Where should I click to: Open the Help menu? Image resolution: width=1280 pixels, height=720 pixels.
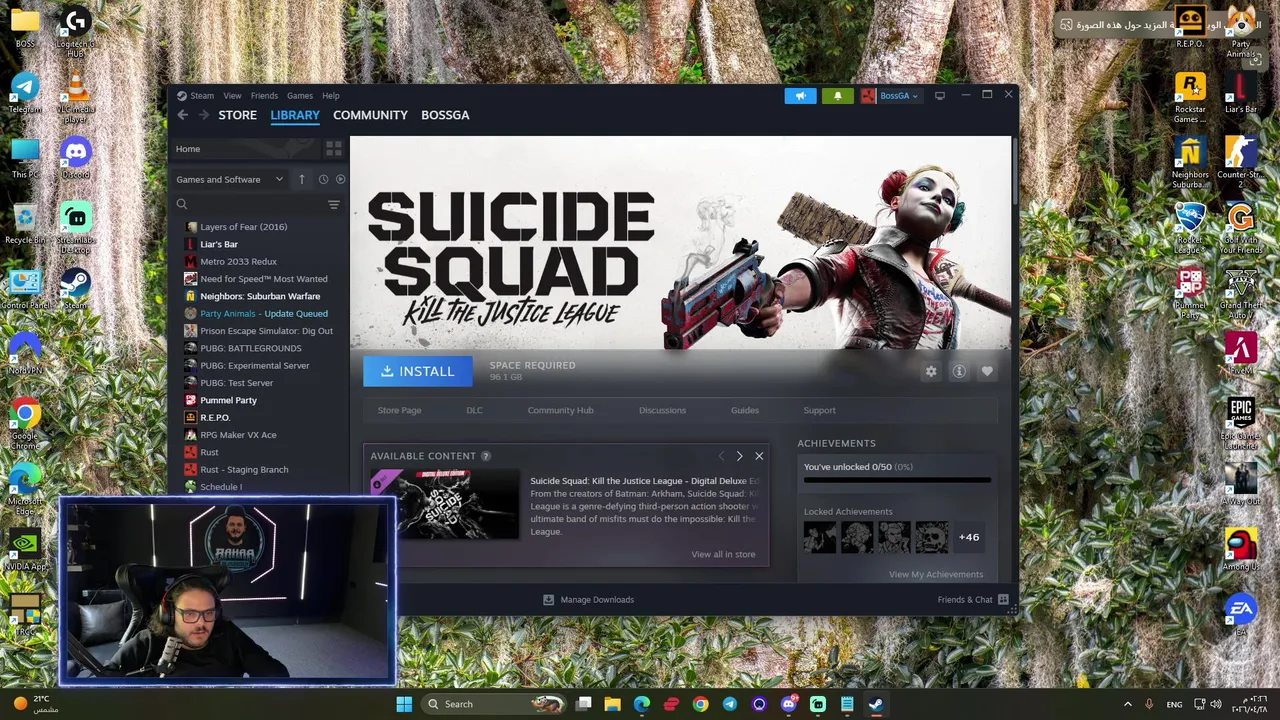[331, 96]
